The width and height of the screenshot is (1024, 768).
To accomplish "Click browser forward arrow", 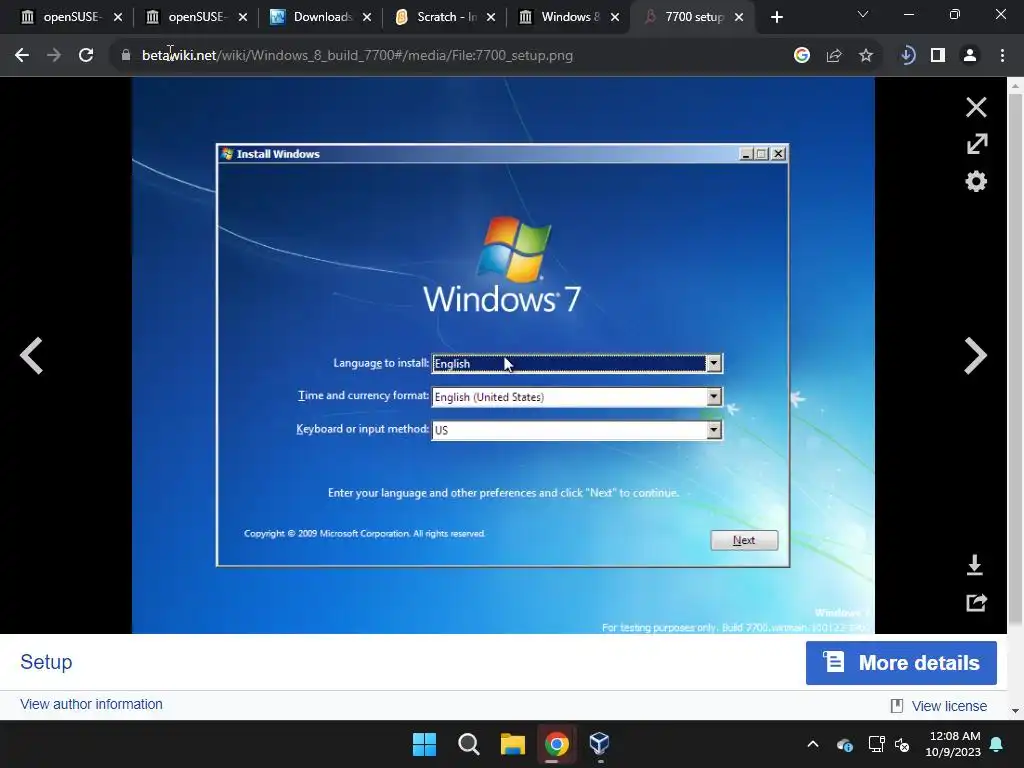I will pos(54,56).
